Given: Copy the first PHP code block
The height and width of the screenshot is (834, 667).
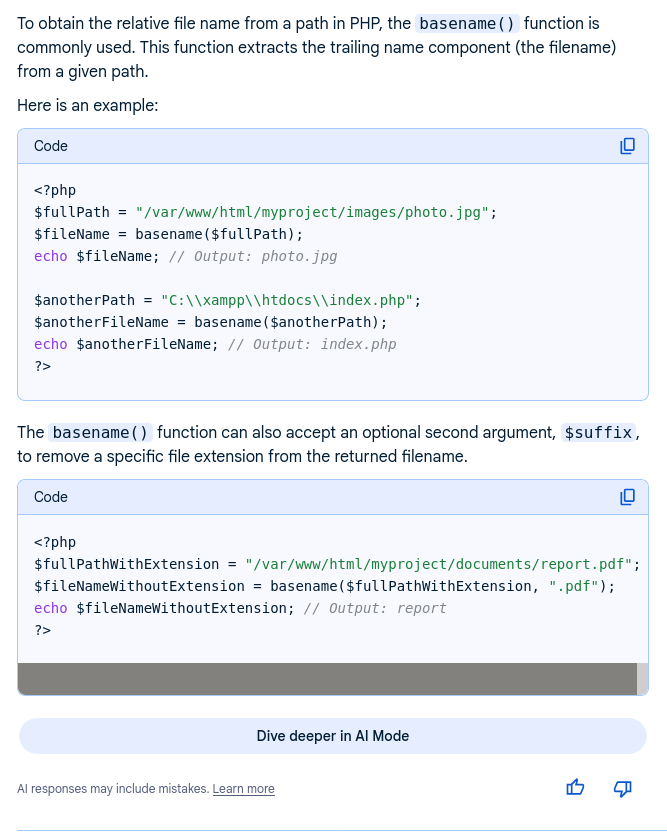Looking at the screenshot, I should (627, 146).
